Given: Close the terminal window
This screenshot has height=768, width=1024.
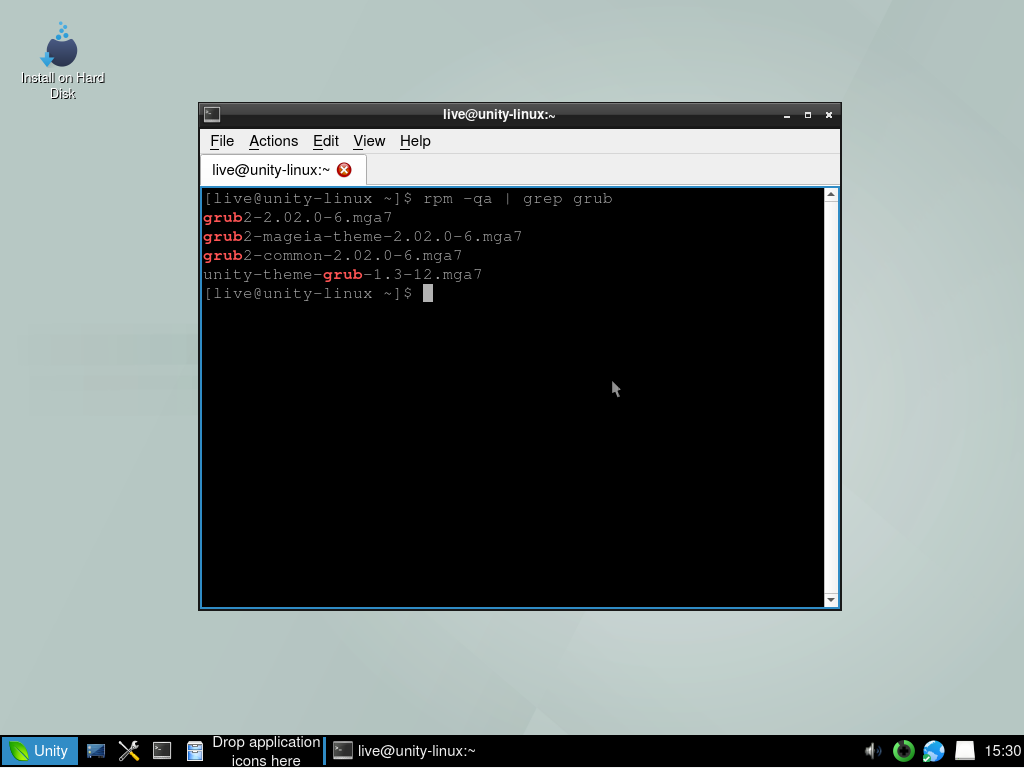Looking at the screenshot, I should point(829,115).
